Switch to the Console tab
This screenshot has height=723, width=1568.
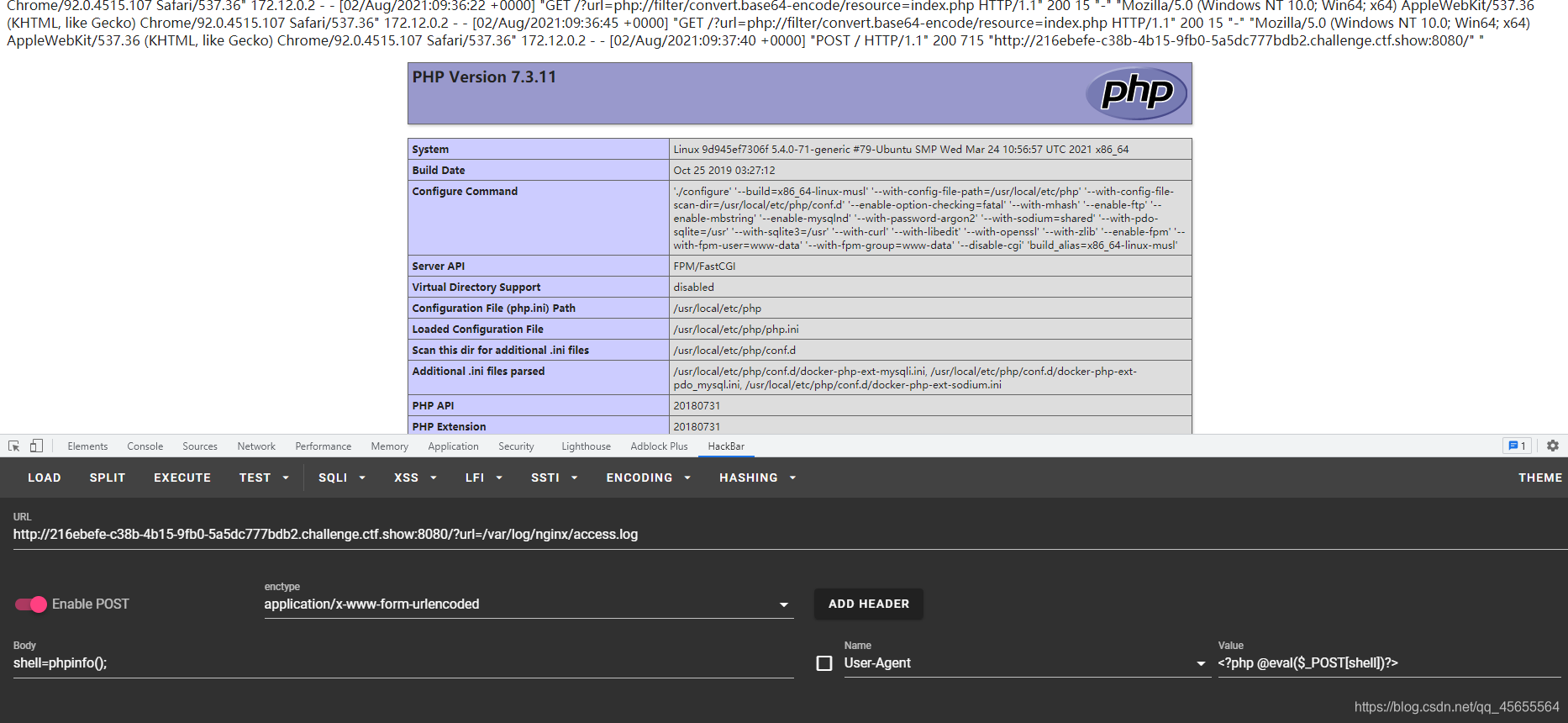[x=145, y=446]
